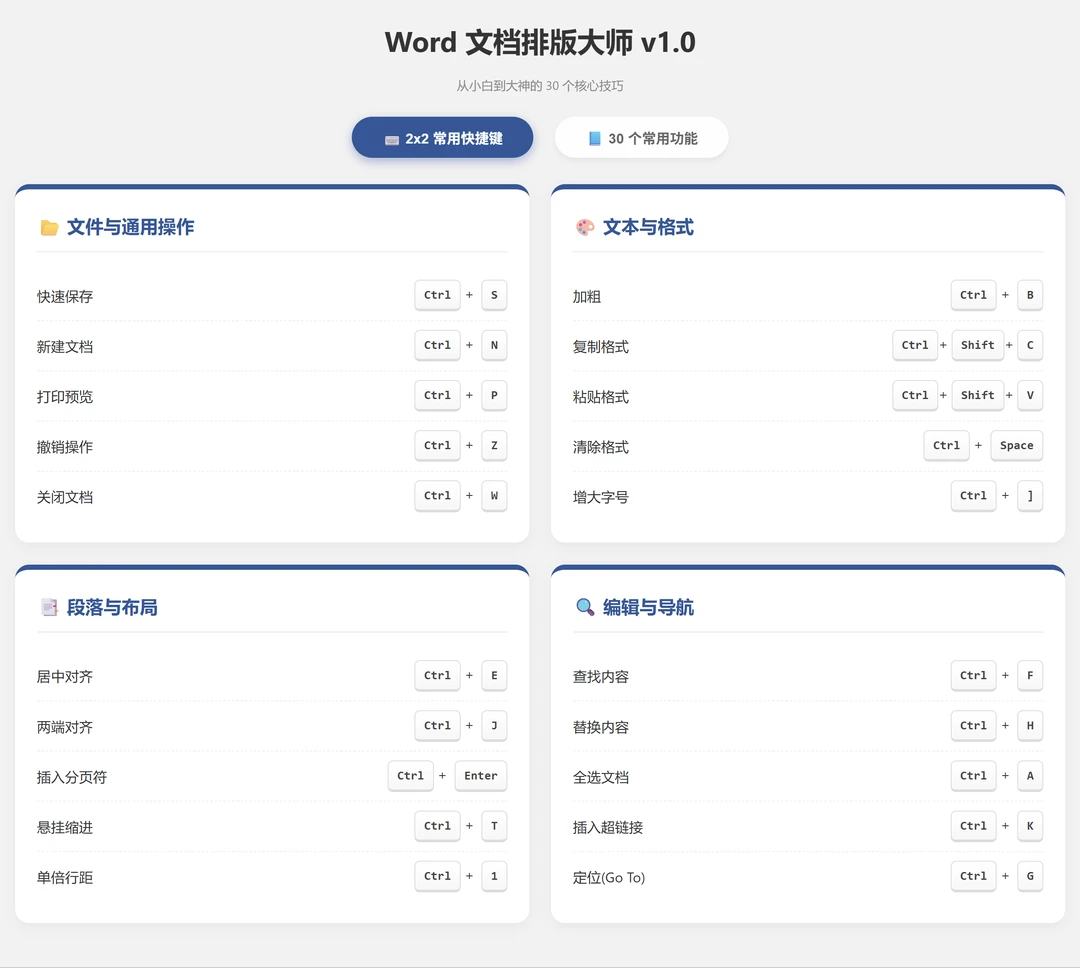Switch to the 2x2 常用快捷键 tab
Screen dimensions: 1080x968
tap(442, 138)
